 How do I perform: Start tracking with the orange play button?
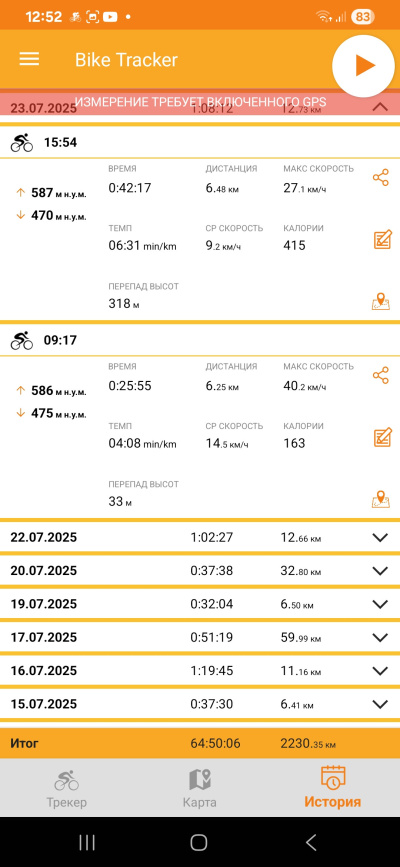363,66
